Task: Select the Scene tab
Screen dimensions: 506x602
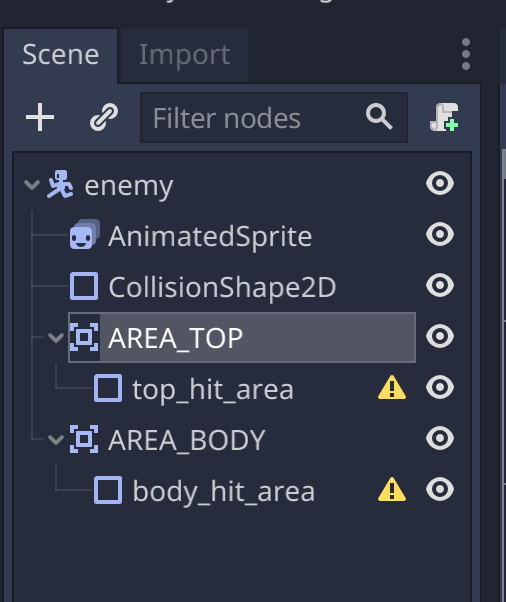Action: (x=61, y=56)
